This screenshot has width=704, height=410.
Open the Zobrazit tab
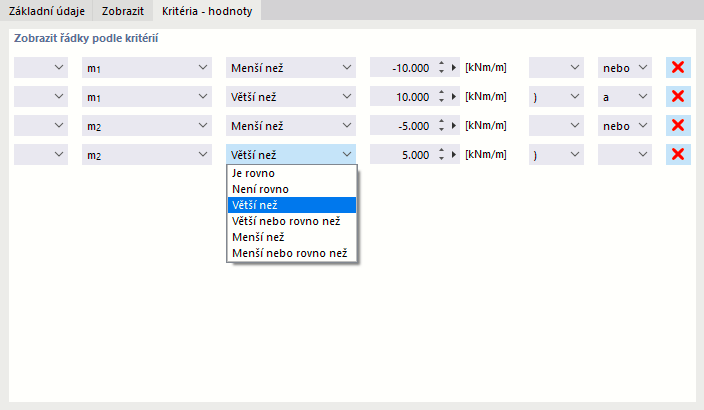pos(123,12)
